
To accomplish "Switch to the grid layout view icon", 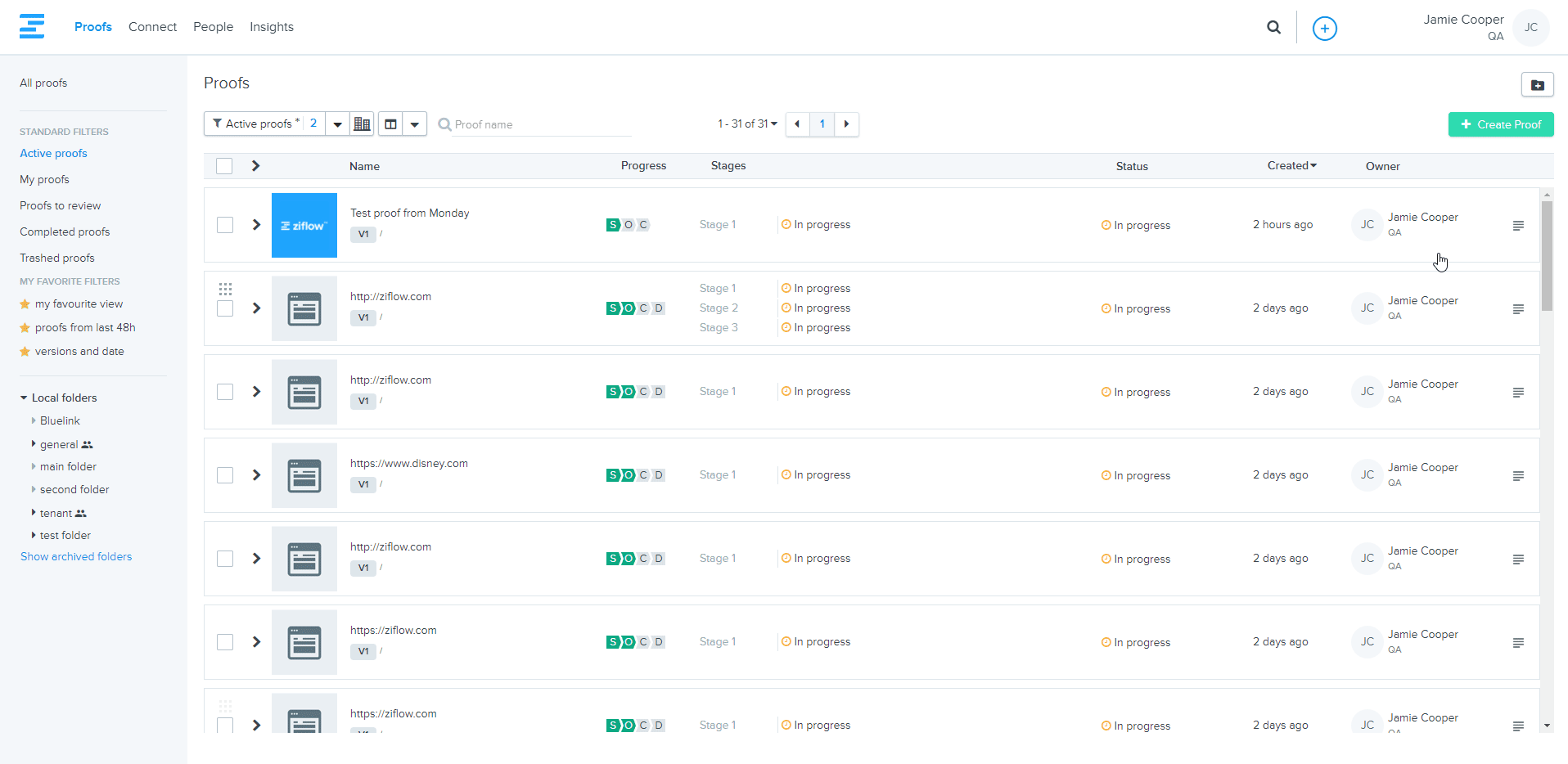I will [x=362, y=124].
